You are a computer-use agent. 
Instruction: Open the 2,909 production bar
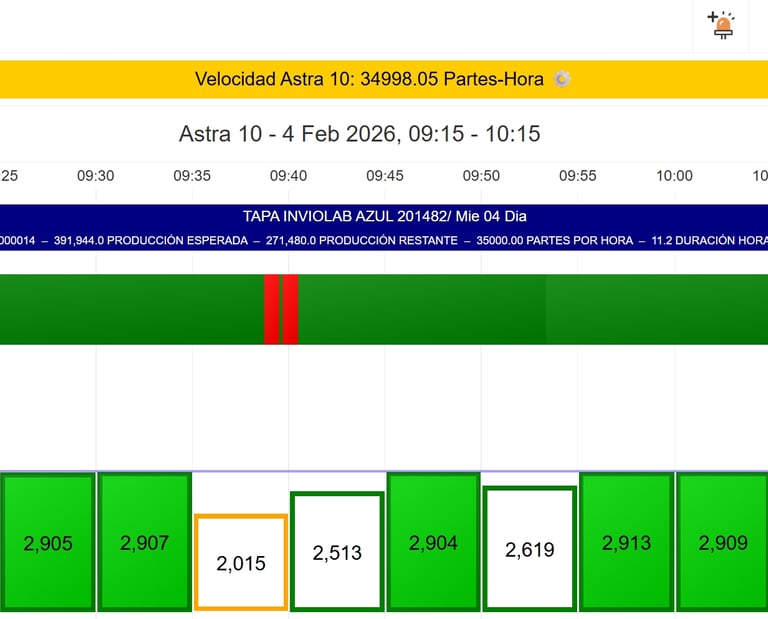click(x=722, y=542)
